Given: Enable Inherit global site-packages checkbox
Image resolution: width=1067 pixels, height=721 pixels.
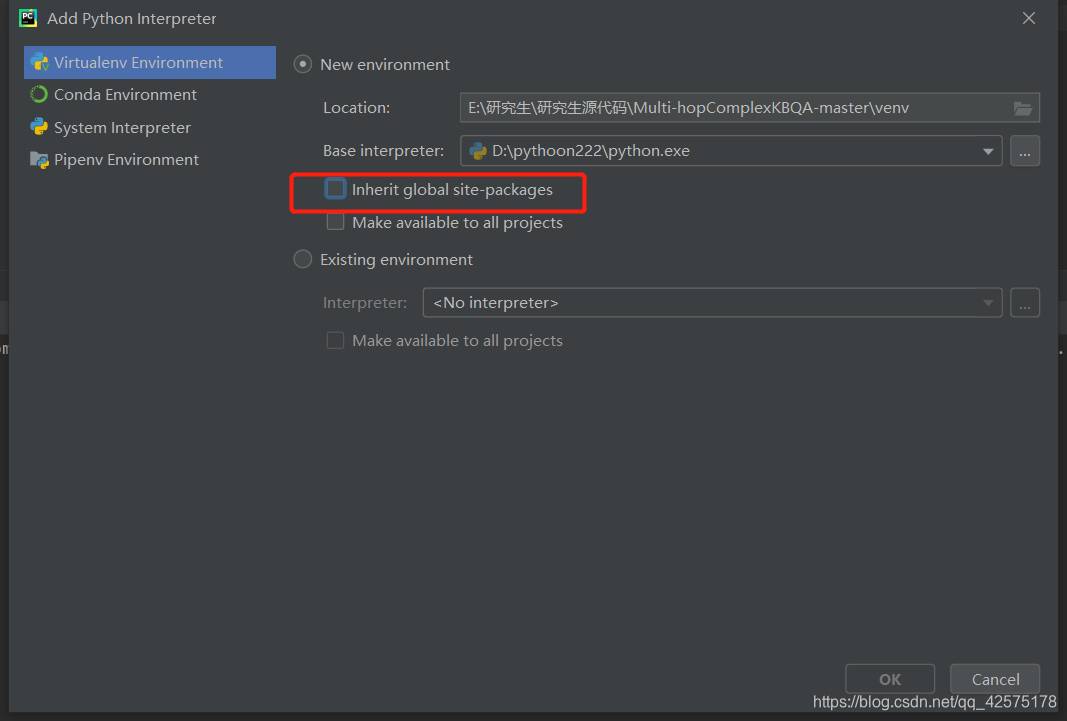Looking at the screenshot, I should click(335, 188).
